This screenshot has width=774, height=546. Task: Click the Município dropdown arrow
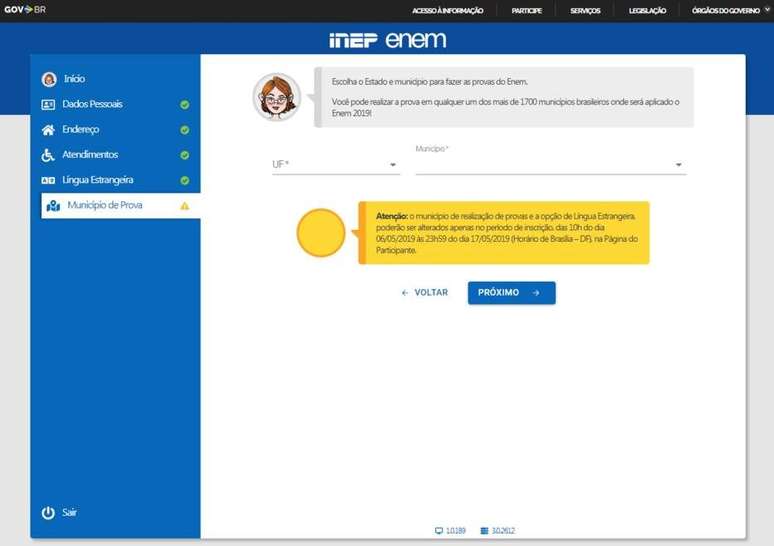tap(679, 165)
